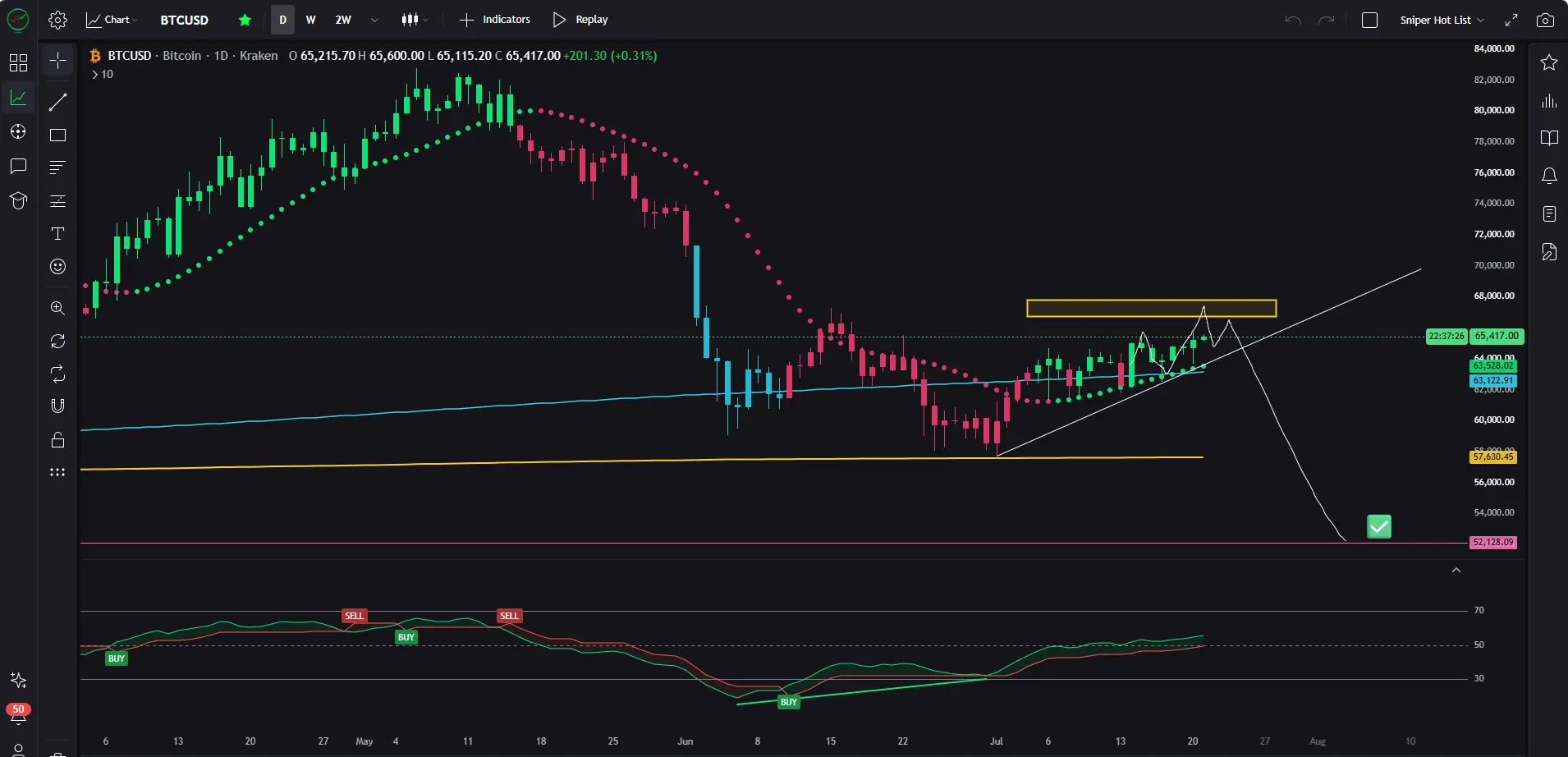Take a chart snapshot with camera
1568x757 pixels.
(1545, 20)
